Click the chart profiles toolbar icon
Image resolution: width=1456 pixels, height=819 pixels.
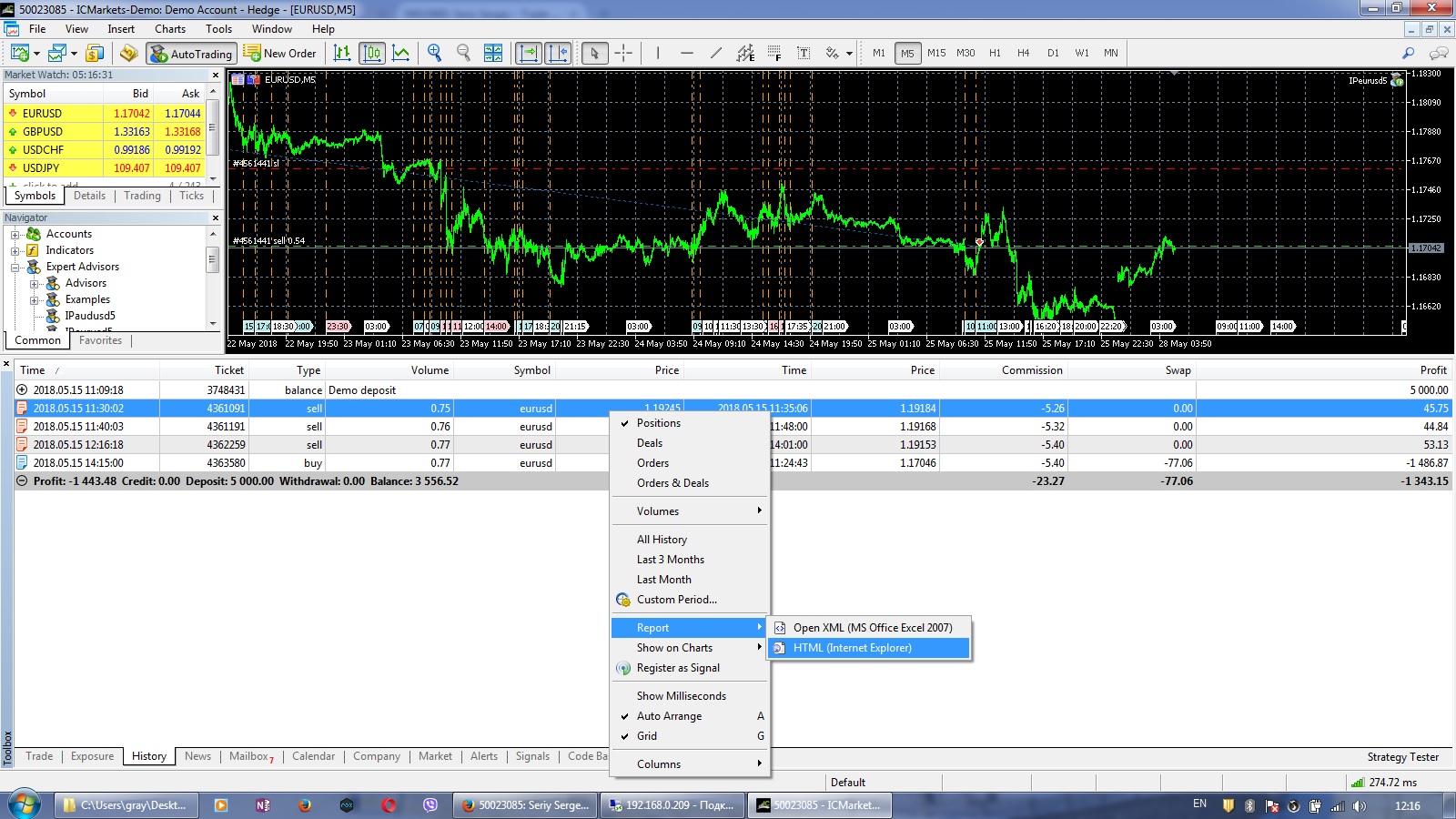57,53
